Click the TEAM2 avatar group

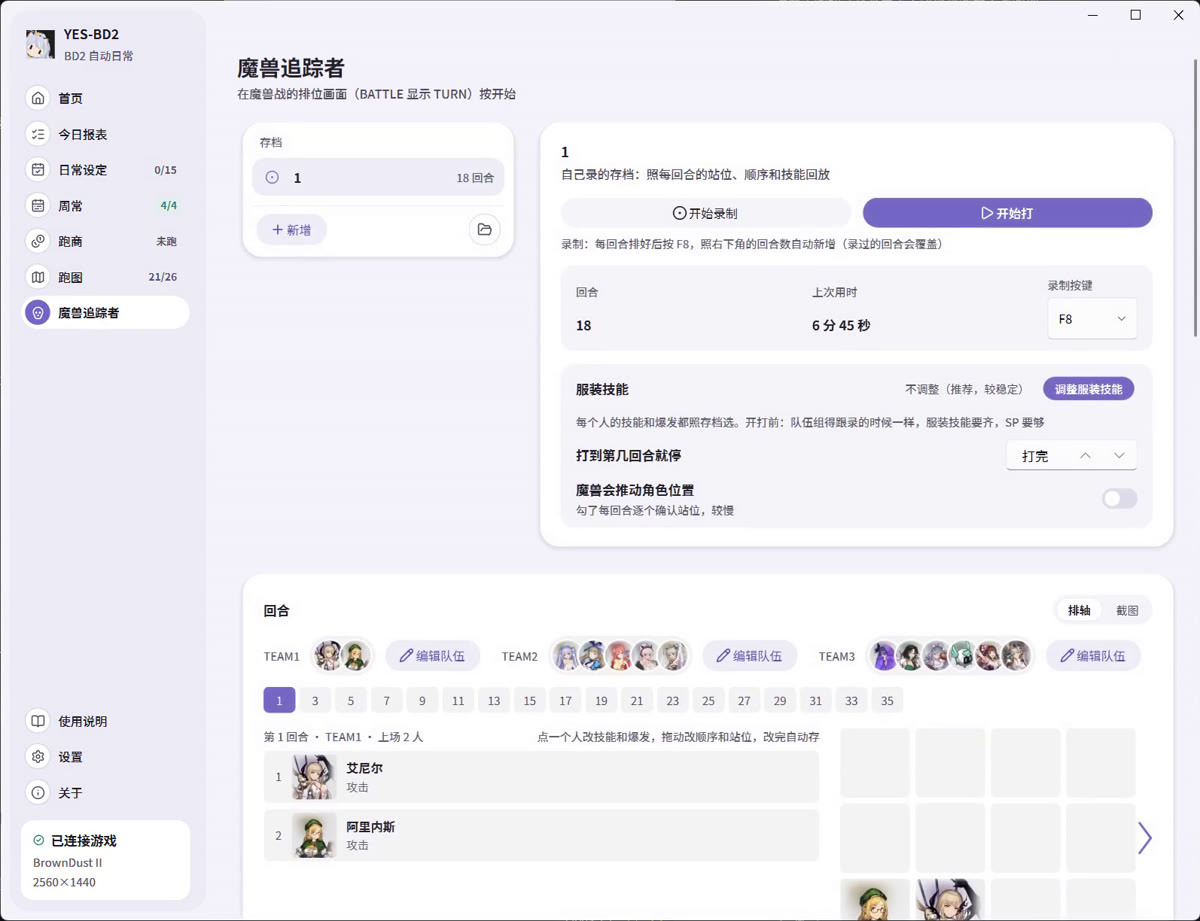point(620,656)
